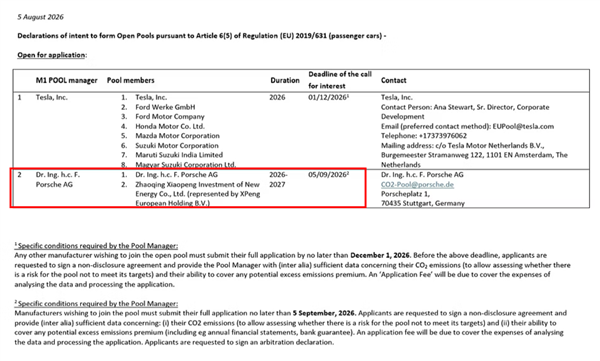Click the 'Contact' column header
This screenshot has height=361, width=600.
tap(393, 80)
